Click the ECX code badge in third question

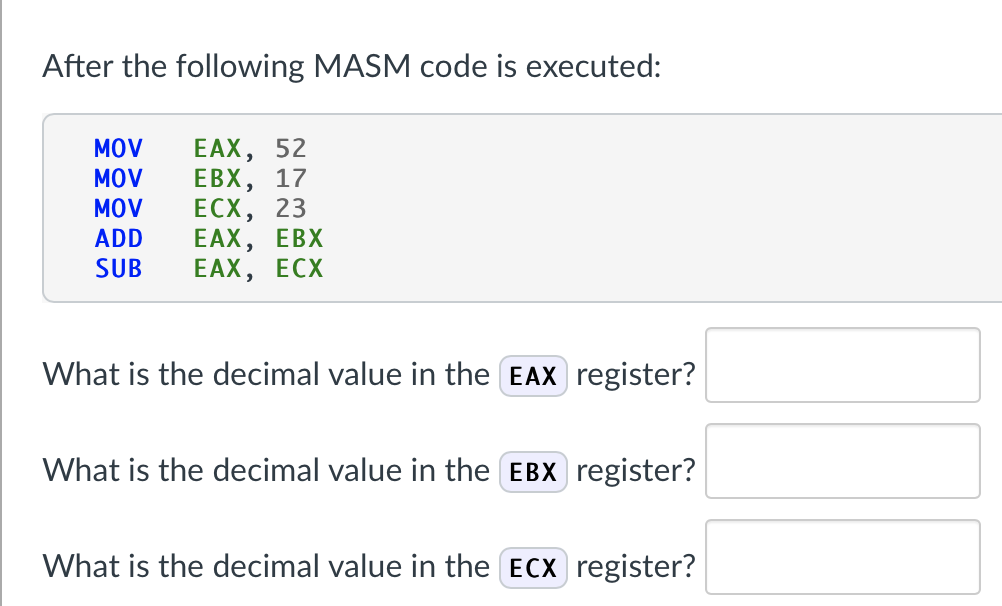(532, 568)
